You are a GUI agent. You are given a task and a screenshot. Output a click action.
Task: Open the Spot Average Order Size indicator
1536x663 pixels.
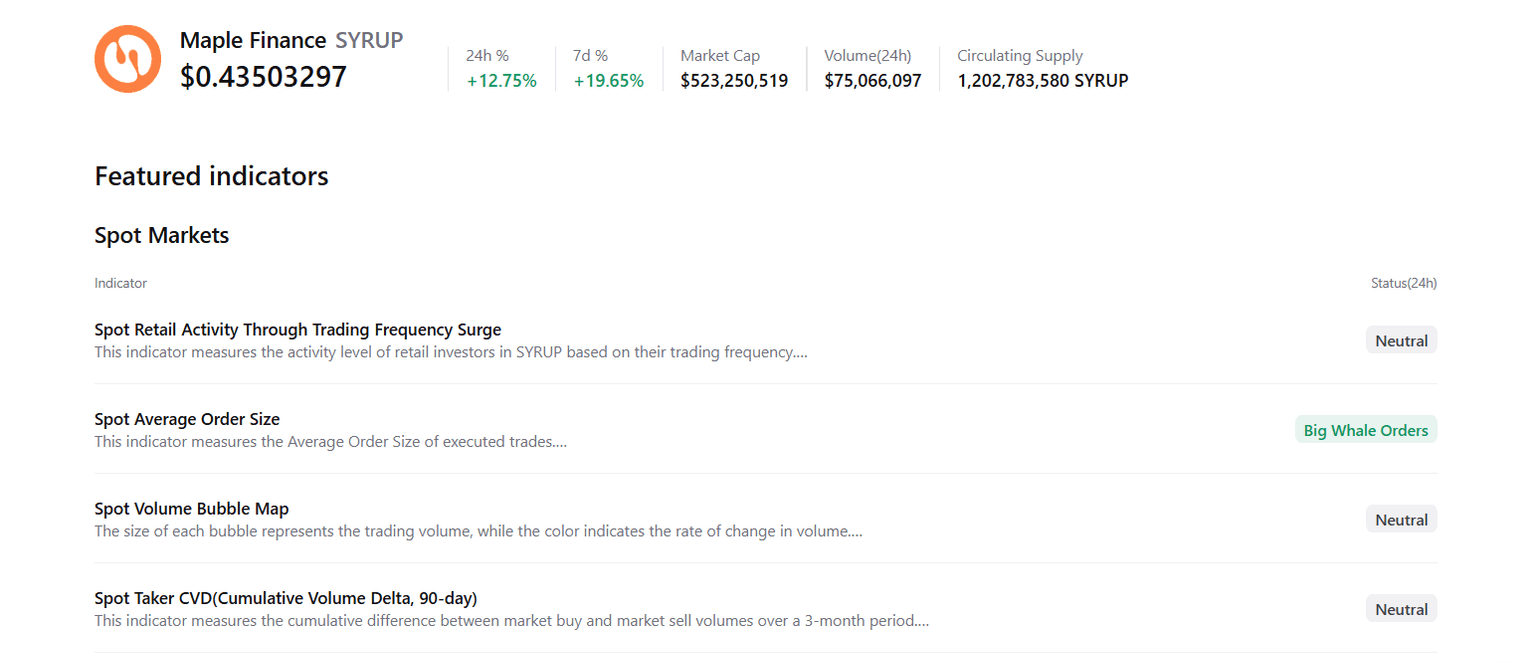pyautogui.click(x=187, y=419)
